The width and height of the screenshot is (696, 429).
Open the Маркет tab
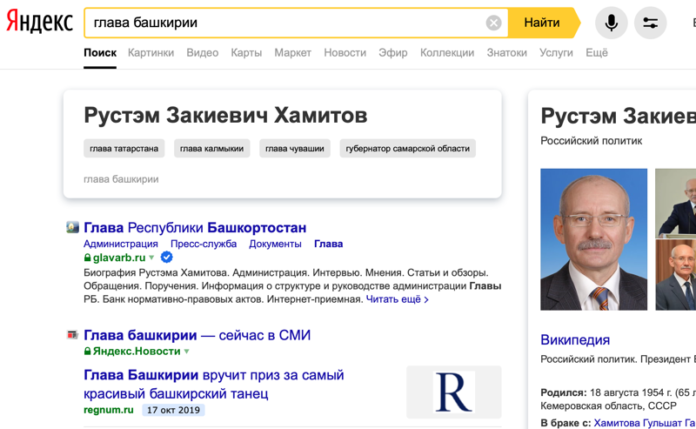293,53
